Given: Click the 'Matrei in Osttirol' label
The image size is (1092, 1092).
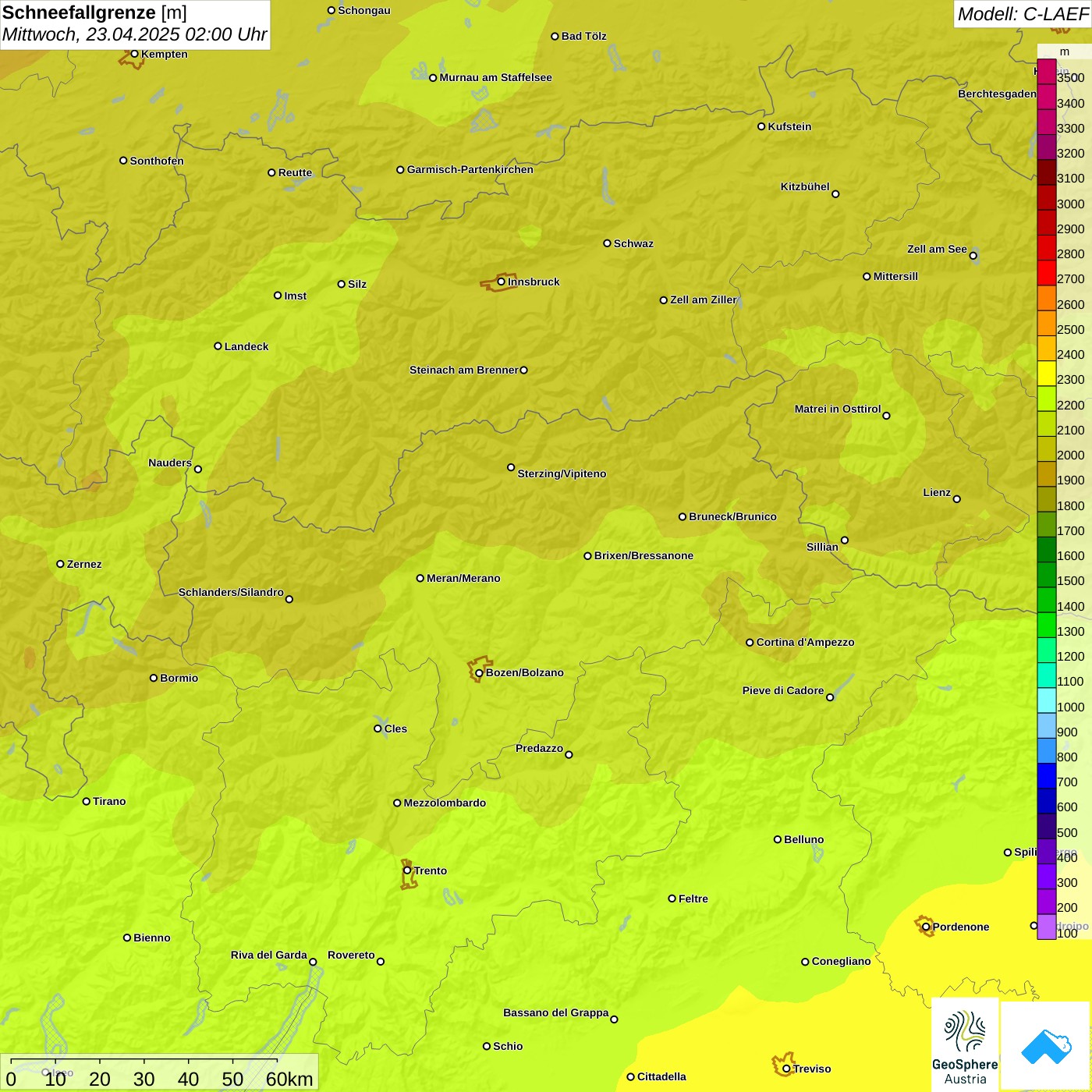Looking at the screenshot, I should 838,409.
